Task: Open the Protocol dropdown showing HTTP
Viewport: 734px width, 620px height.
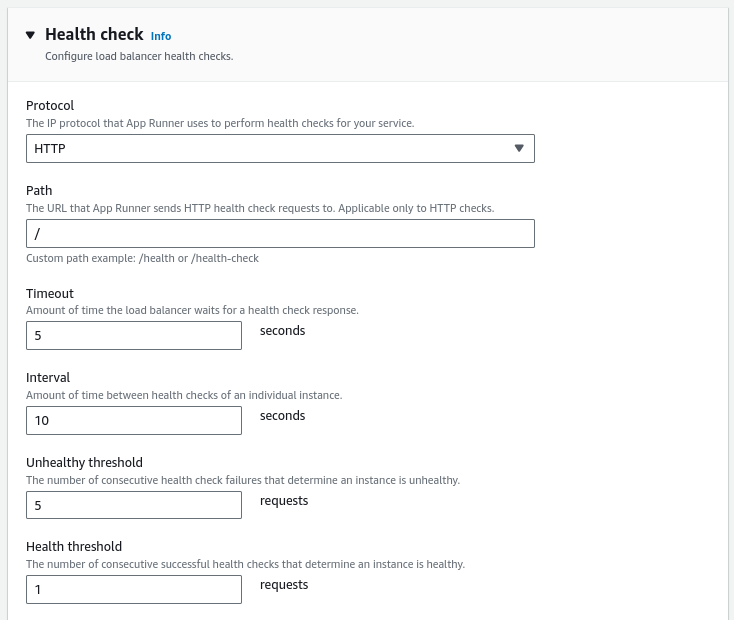Action: pyautogui.click(x=270, y=149)
